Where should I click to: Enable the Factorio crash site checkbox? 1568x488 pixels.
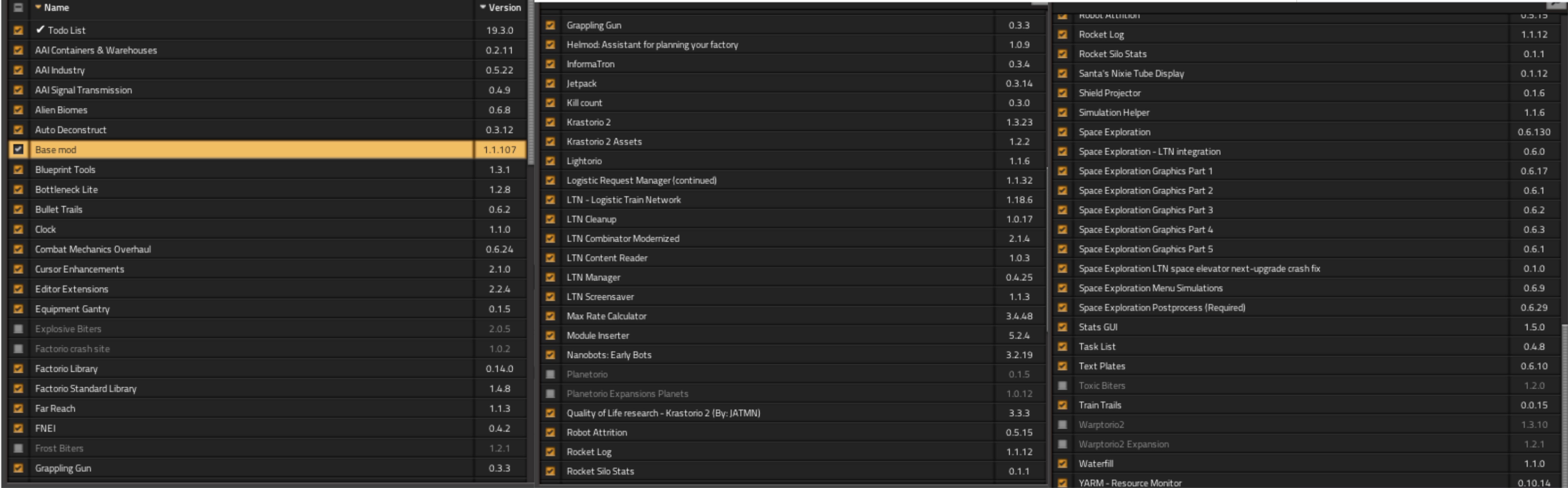18,349
